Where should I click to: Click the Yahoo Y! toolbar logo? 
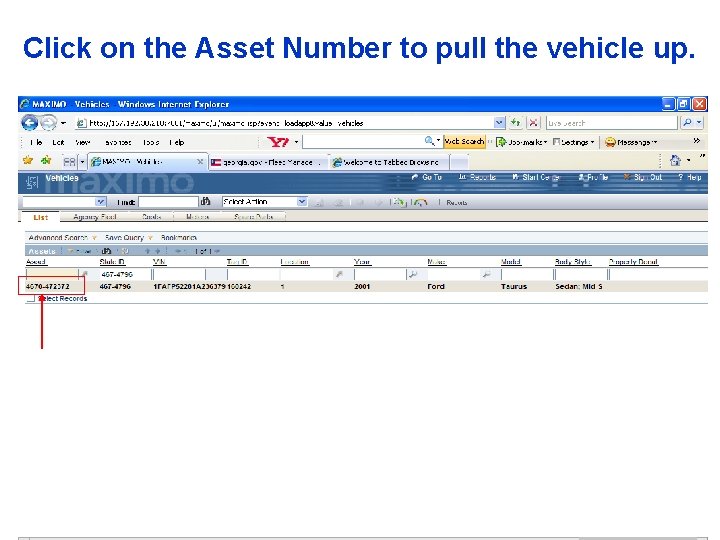point(277,142)
